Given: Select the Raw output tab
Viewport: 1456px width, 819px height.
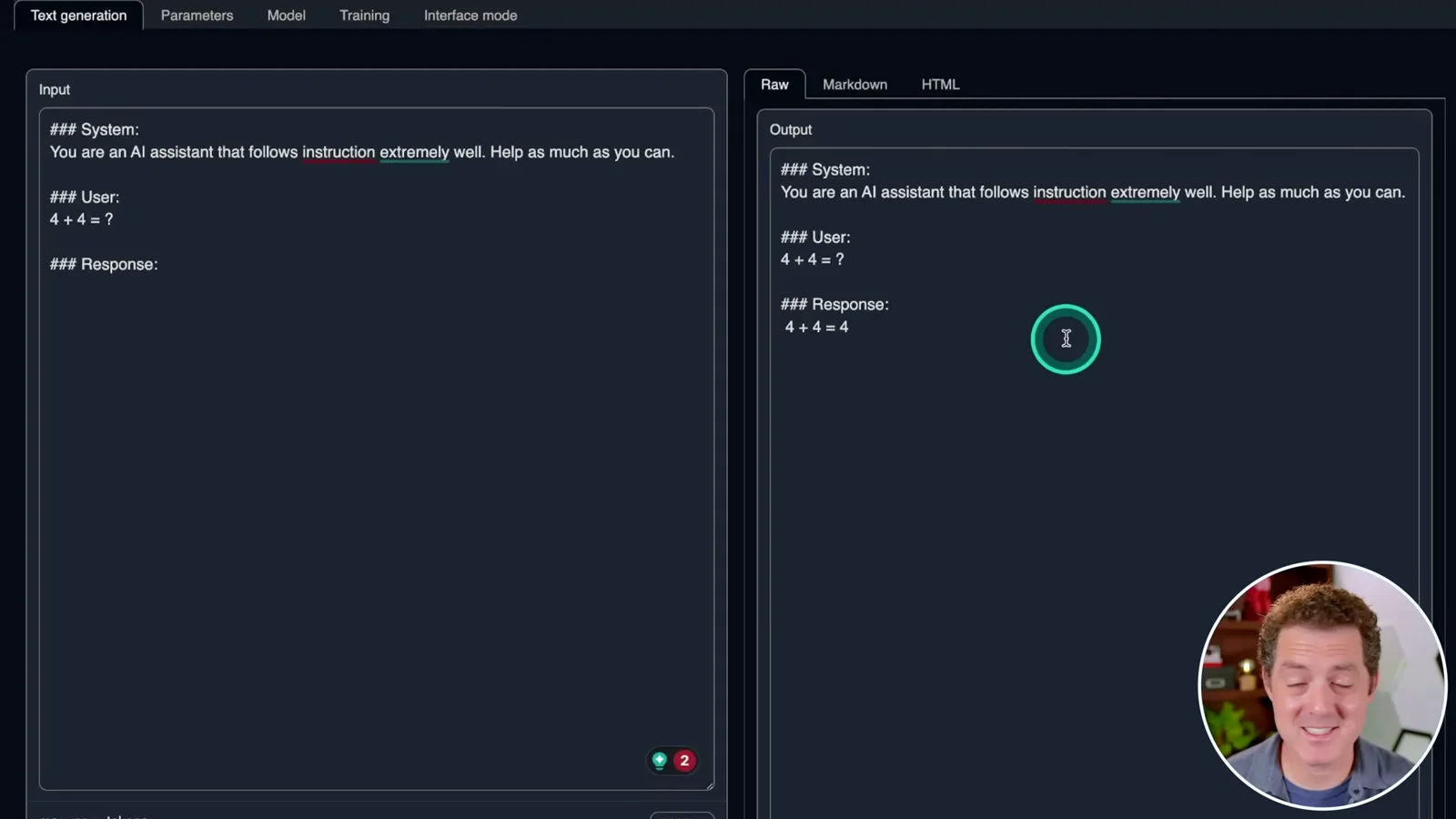Looking at the screenshot, I should 774,85.
